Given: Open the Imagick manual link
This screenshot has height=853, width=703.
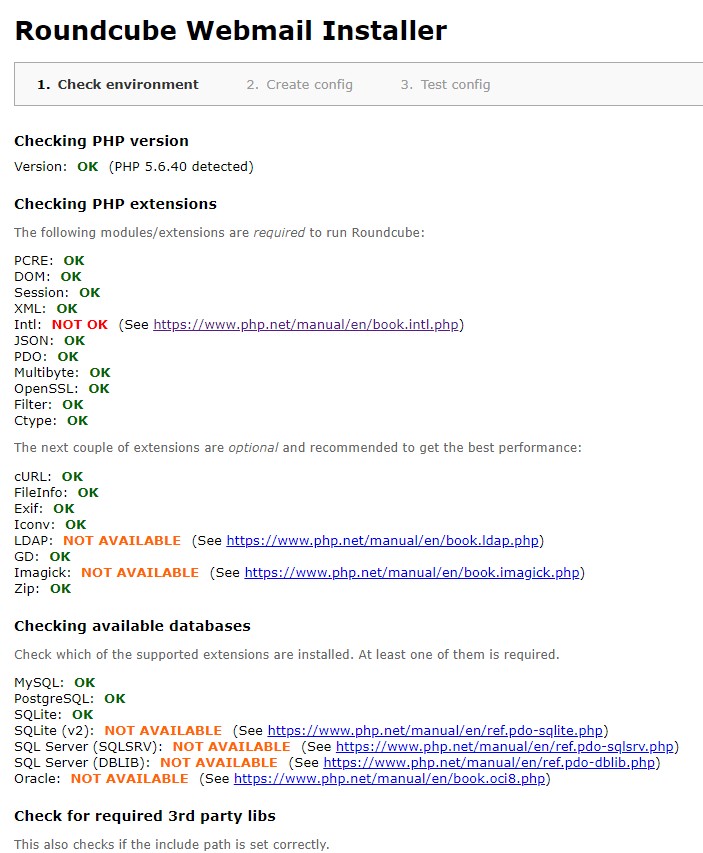Looking at the screenshot, I should [x=412, y=573].
